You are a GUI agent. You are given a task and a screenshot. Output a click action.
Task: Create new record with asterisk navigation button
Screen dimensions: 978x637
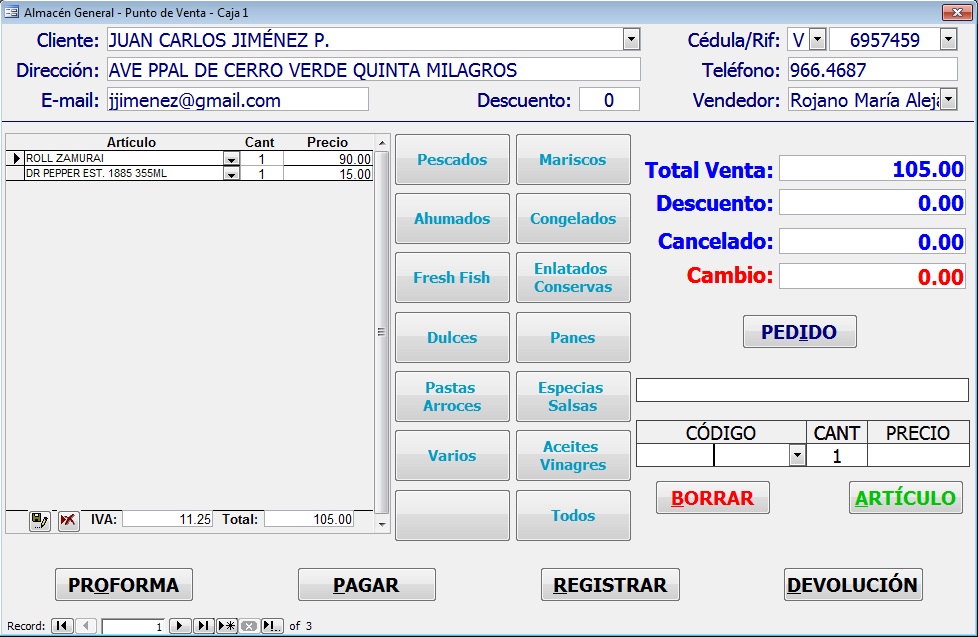226,626
